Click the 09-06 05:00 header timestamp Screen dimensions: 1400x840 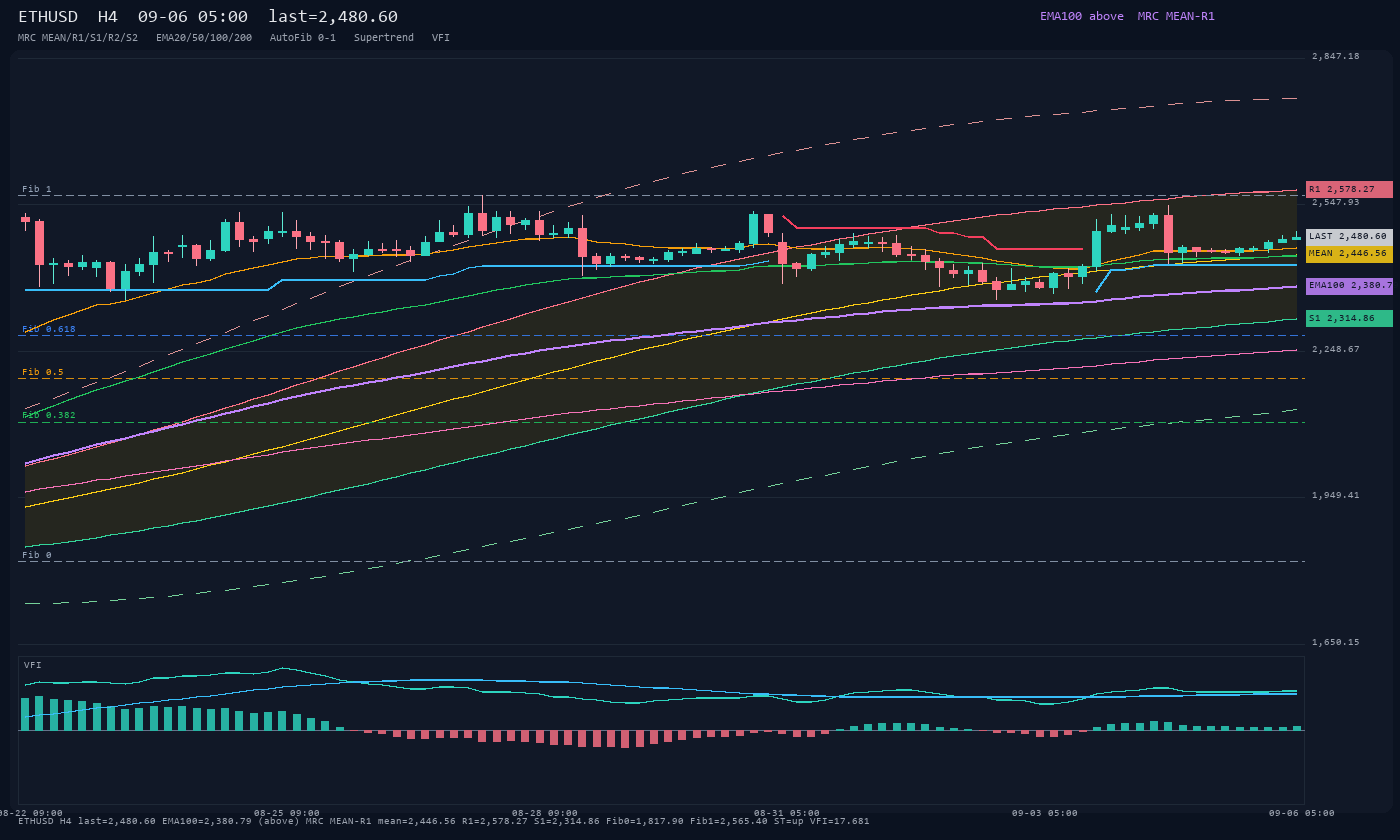coord(193,17)
